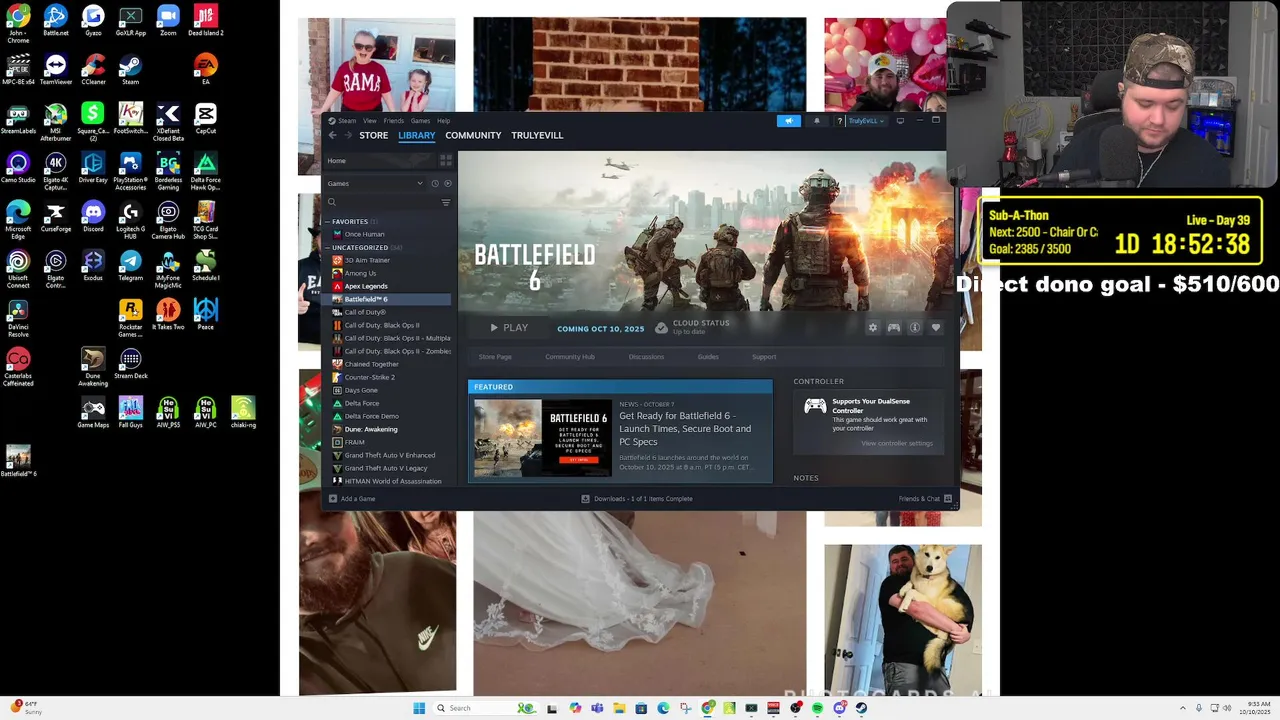Open EA app desktop shortcut

pyautogui.click(x=205, y=69)
